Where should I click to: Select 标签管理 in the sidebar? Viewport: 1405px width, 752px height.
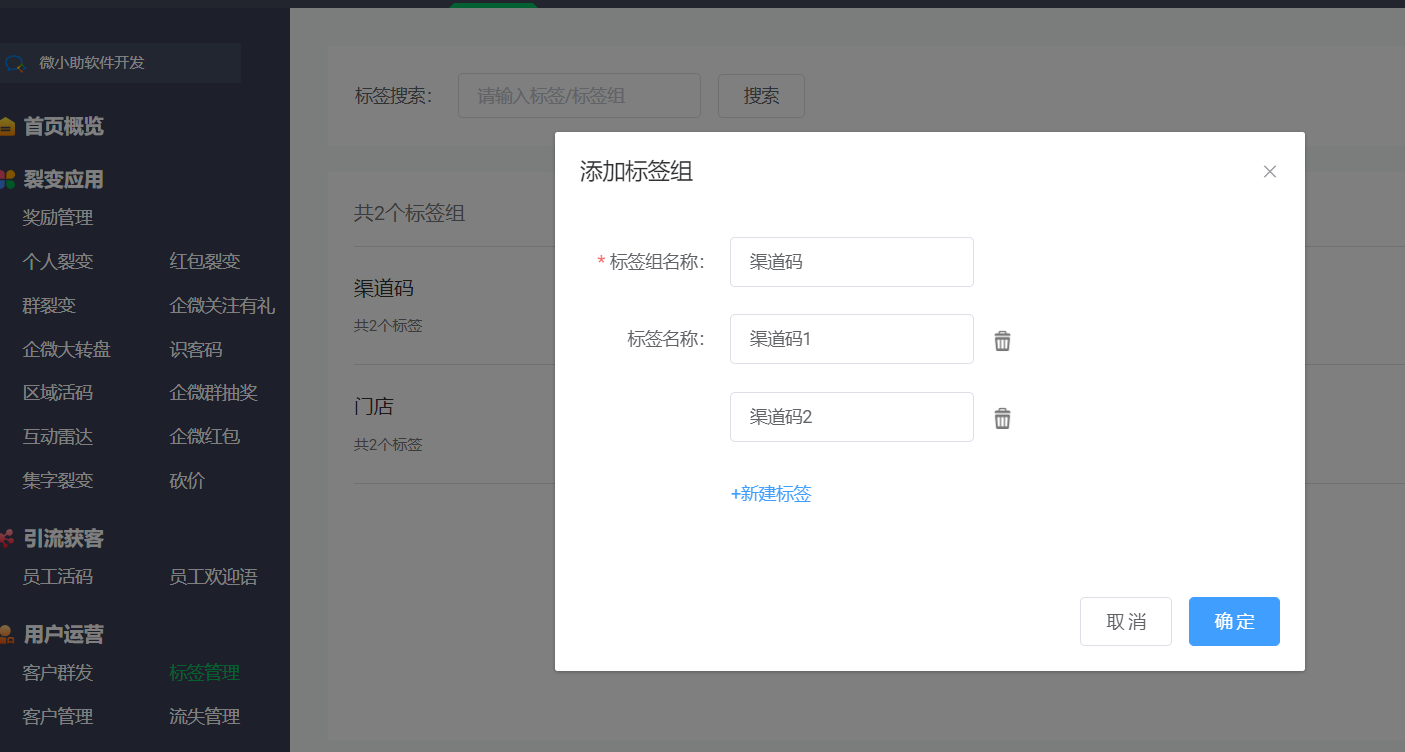coord(205,673)
